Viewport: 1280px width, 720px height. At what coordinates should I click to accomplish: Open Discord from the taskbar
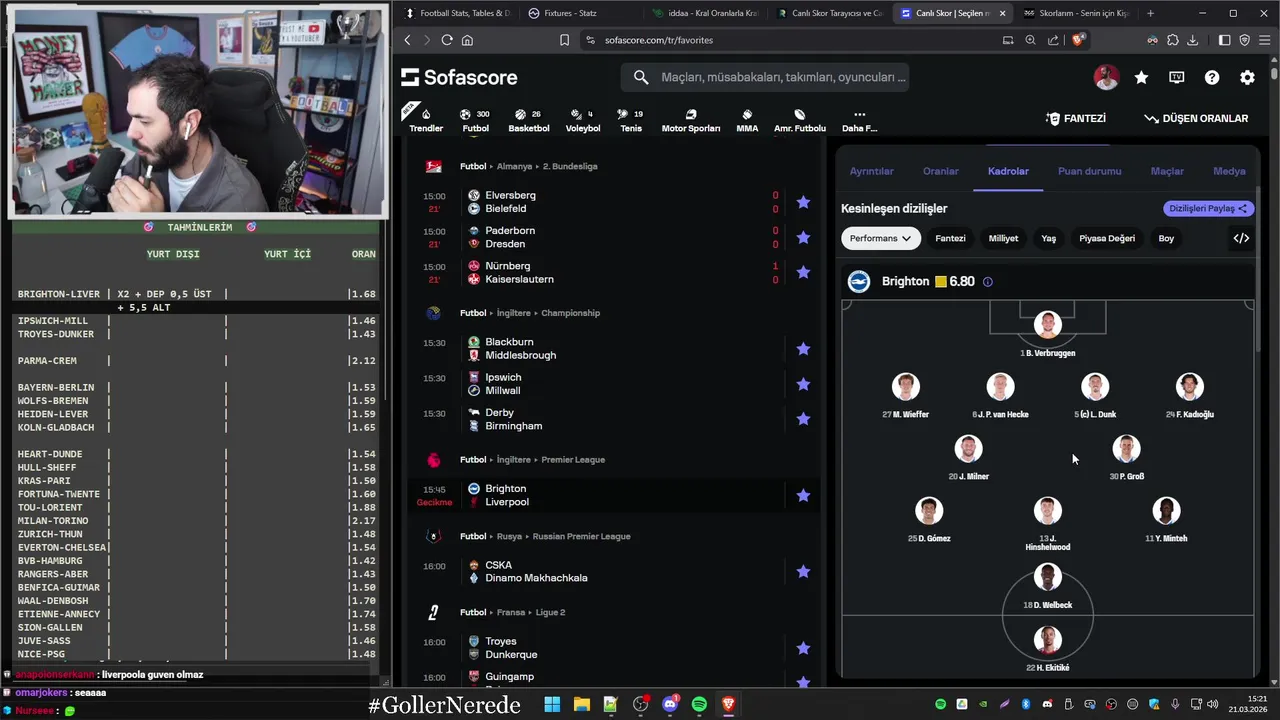point(670,705)
